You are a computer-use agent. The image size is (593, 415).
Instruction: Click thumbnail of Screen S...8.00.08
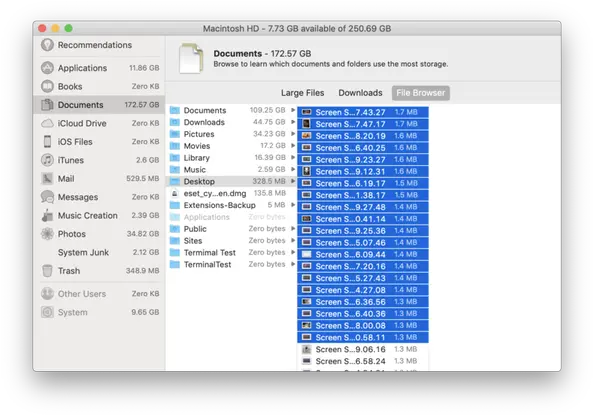pyautogui.click(x=307, y=326)
